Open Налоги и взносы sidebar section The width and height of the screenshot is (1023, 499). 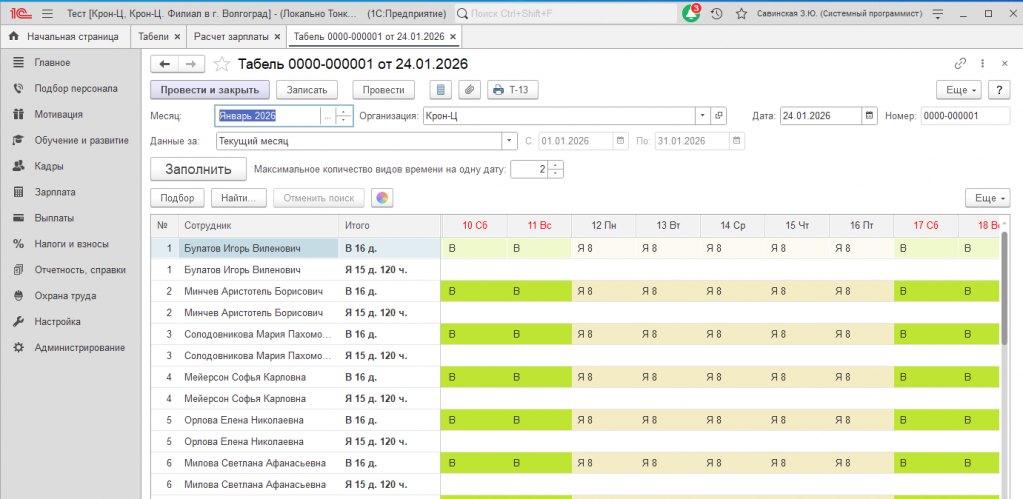[71, 244]
